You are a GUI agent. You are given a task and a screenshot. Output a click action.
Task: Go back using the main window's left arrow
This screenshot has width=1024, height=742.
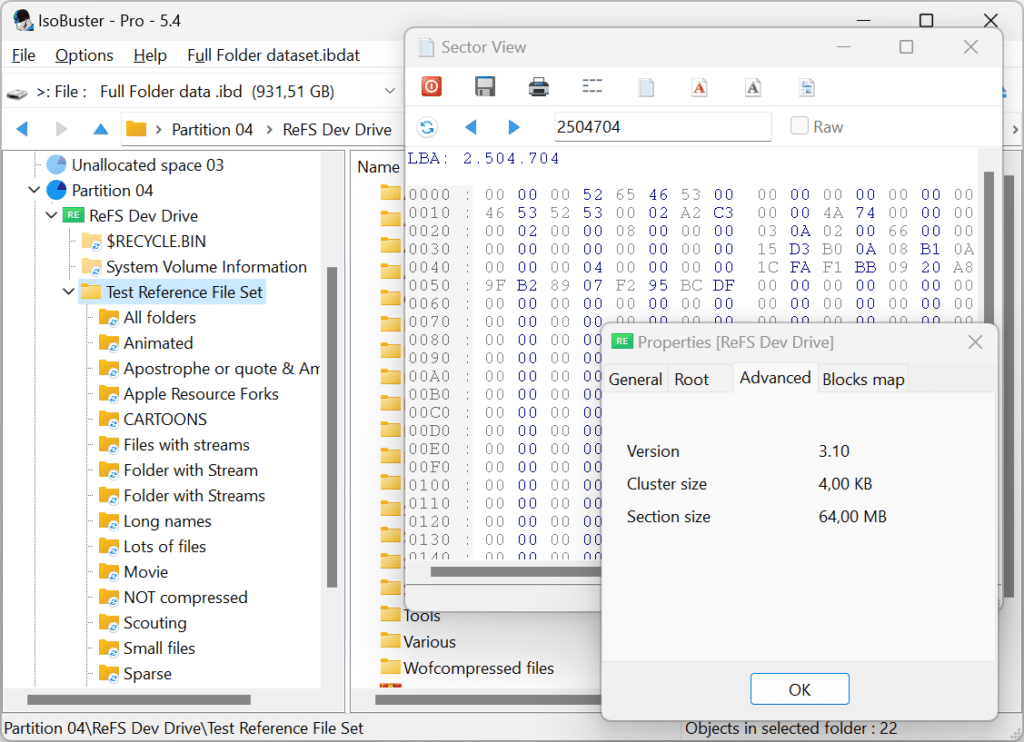(22, 129)
